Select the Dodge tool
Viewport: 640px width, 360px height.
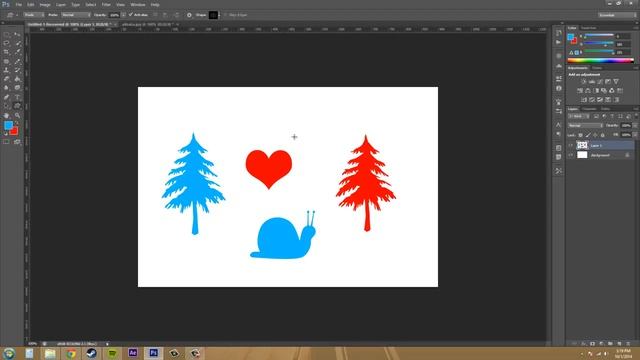pyautogui.click(x=17, y=88)
